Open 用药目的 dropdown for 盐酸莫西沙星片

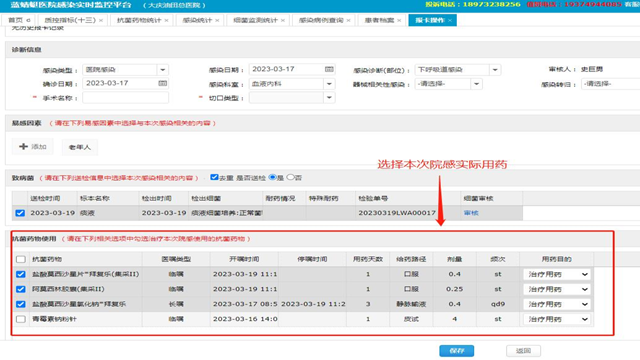click(x=557, y=274)
